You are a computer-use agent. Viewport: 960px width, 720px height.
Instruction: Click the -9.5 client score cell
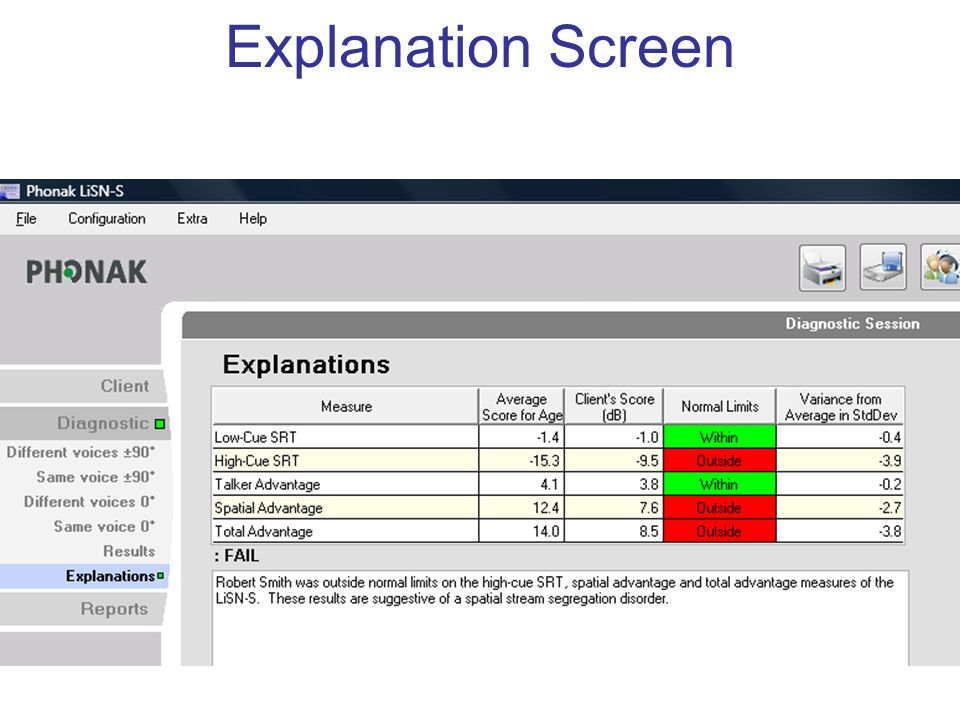(613, 460)
